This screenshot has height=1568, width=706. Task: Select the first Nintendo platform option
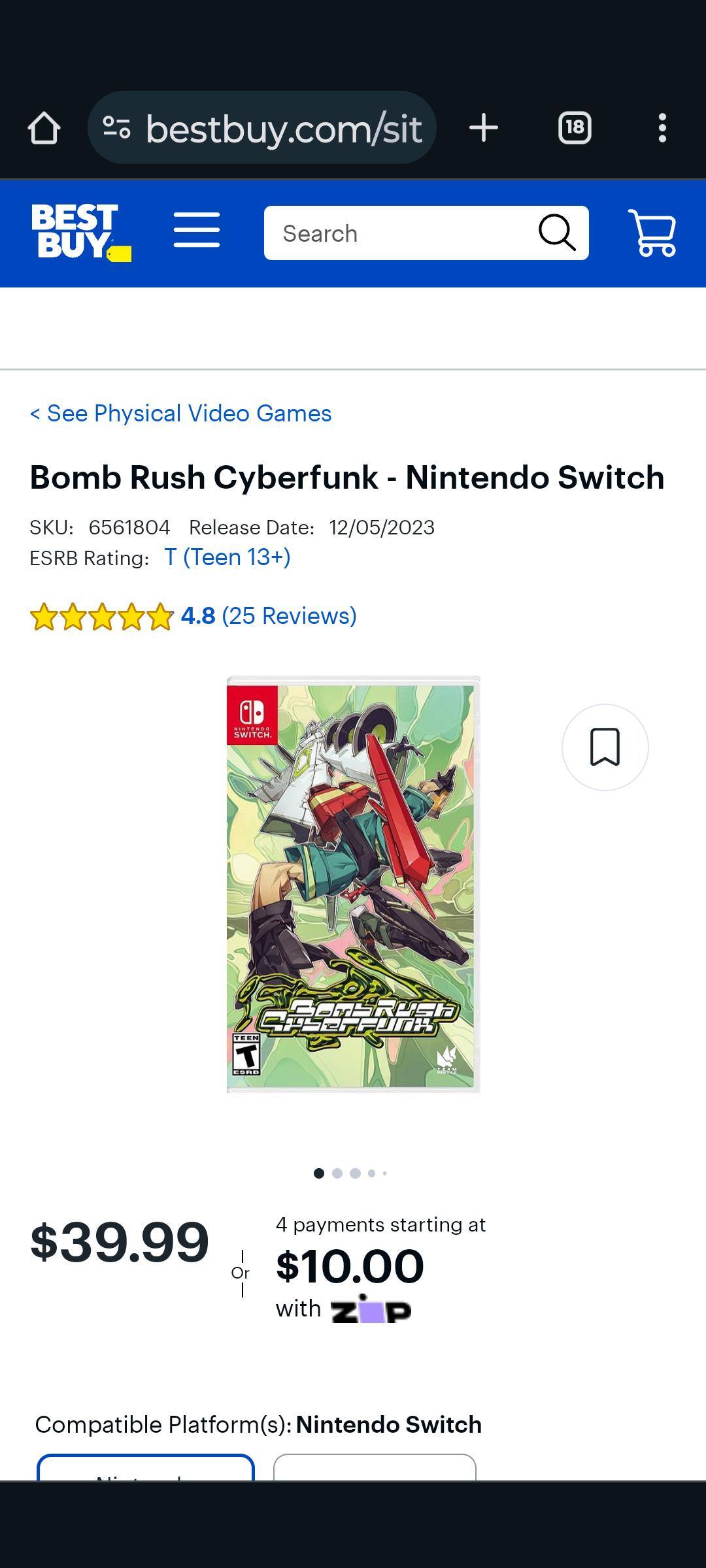point(145,1467)
